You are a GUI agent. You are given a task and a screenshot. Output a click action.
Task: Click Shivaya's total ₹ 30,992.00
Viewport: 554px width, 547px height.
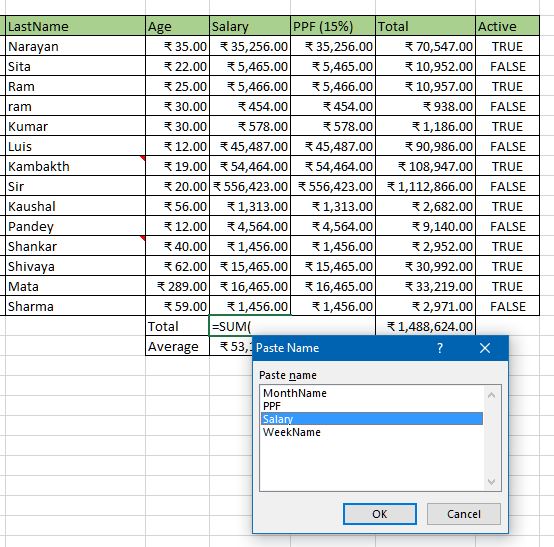tap(425, 266)
